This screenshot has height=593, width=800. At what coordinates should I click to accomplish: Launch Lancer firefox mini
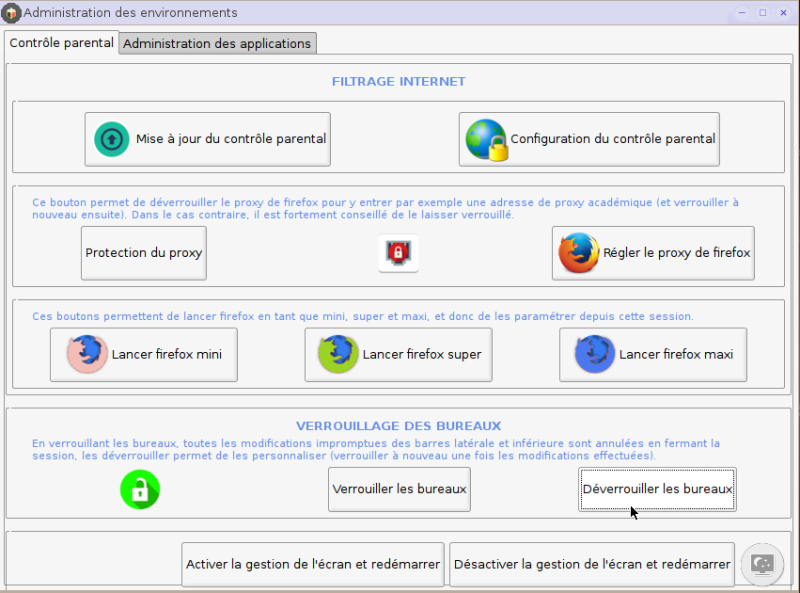(144, 354)
